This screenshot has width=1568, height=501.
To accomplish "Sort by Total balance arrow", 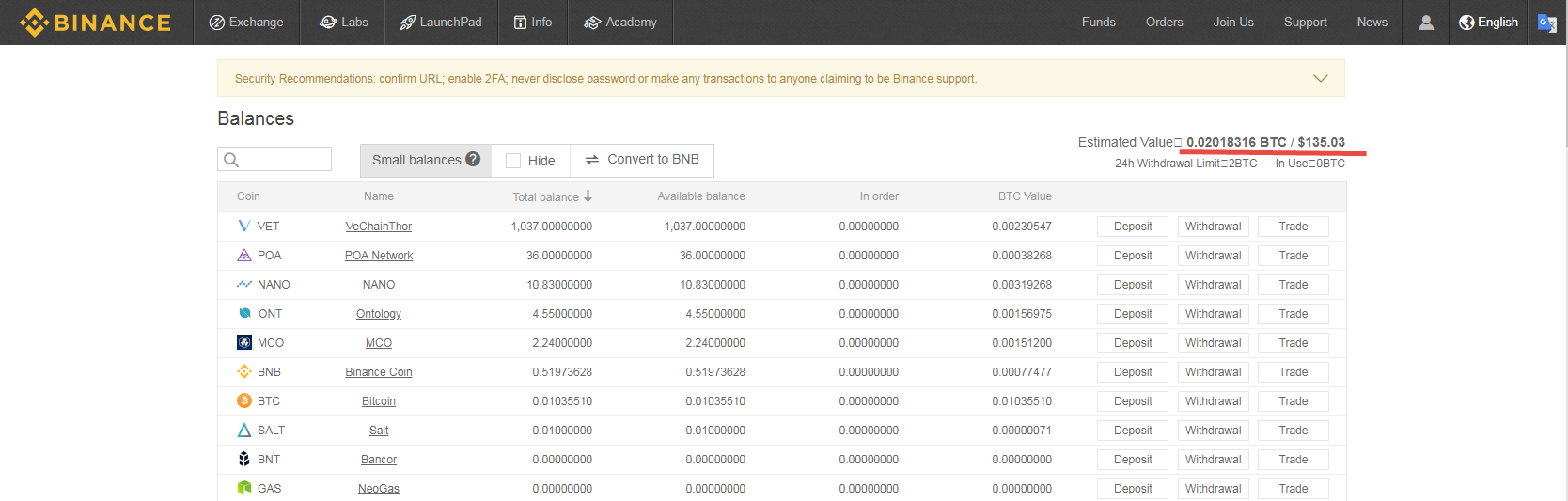I will pyautogui.click(x=588, y=196).
